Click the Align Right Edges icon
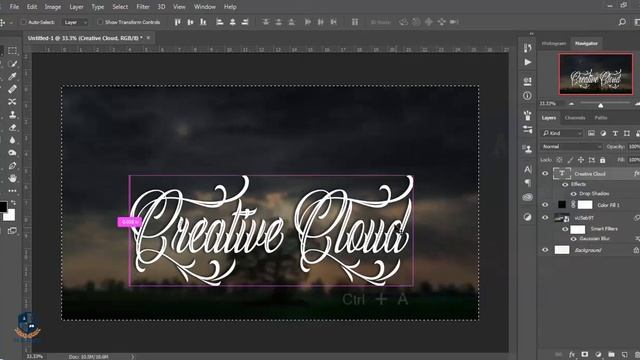This screenshot has width=640, height=360. coord(245,22)
